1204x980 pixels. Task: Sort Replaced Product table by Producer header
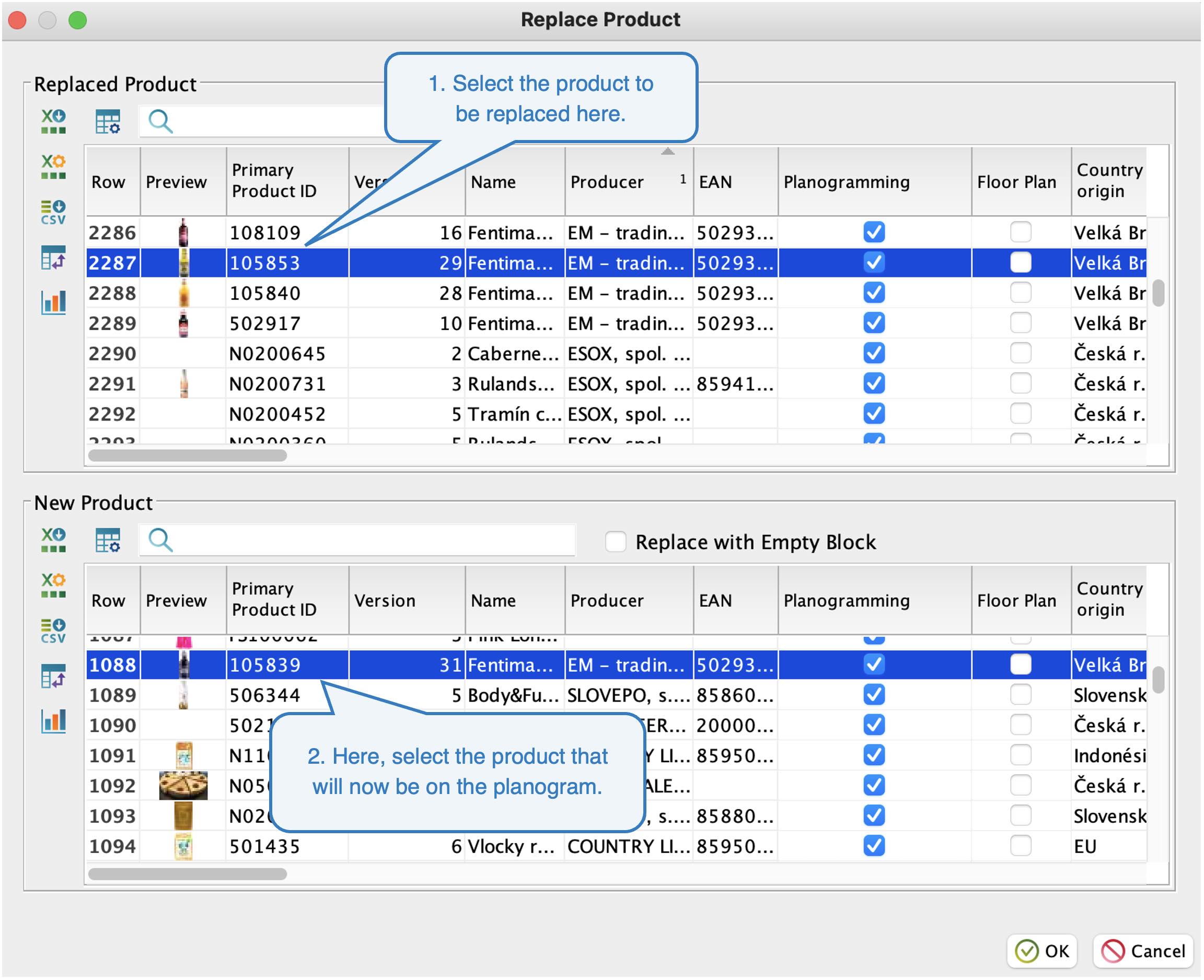point(607,182)
